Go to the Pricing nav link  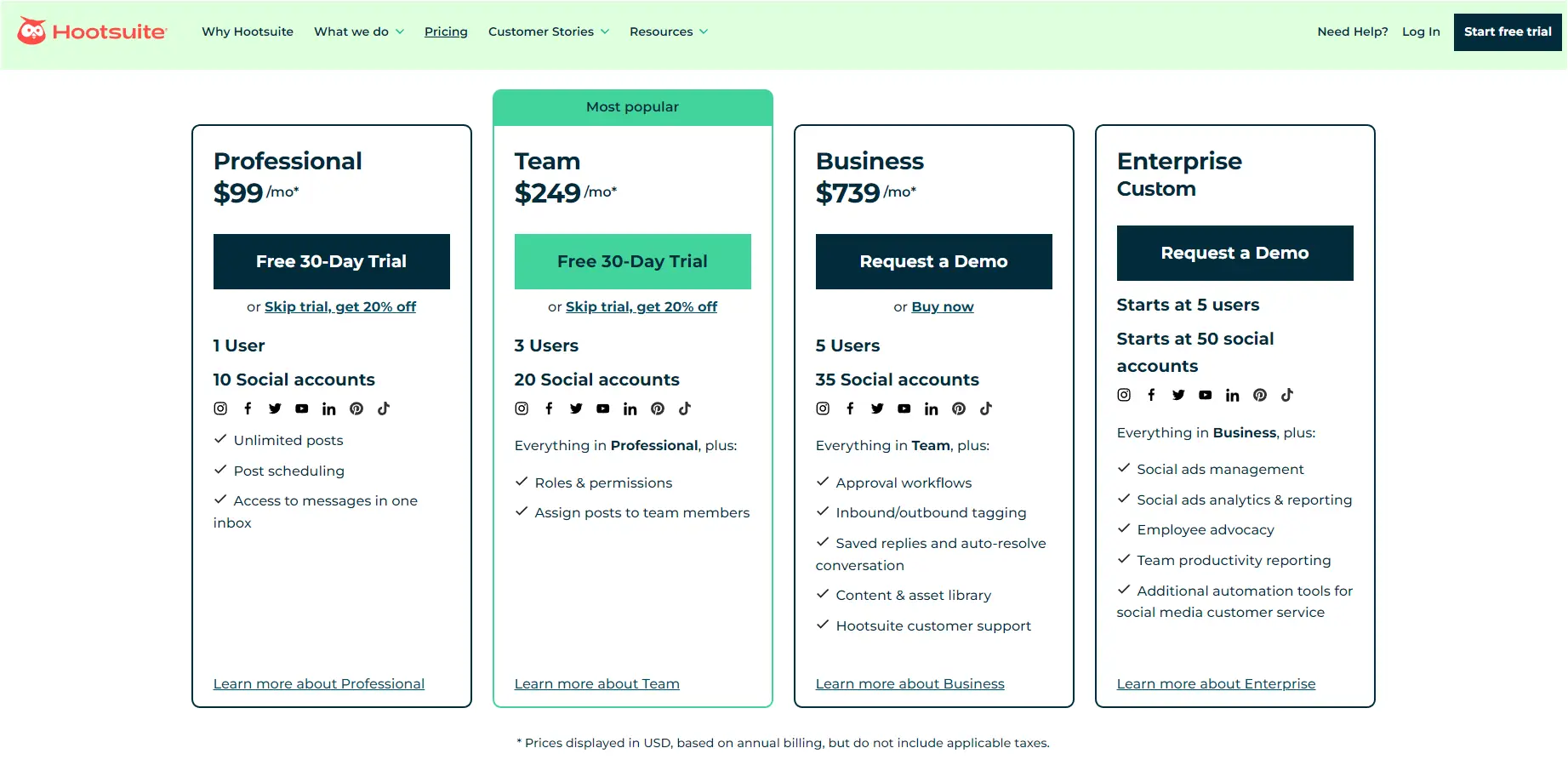[446, 31]
